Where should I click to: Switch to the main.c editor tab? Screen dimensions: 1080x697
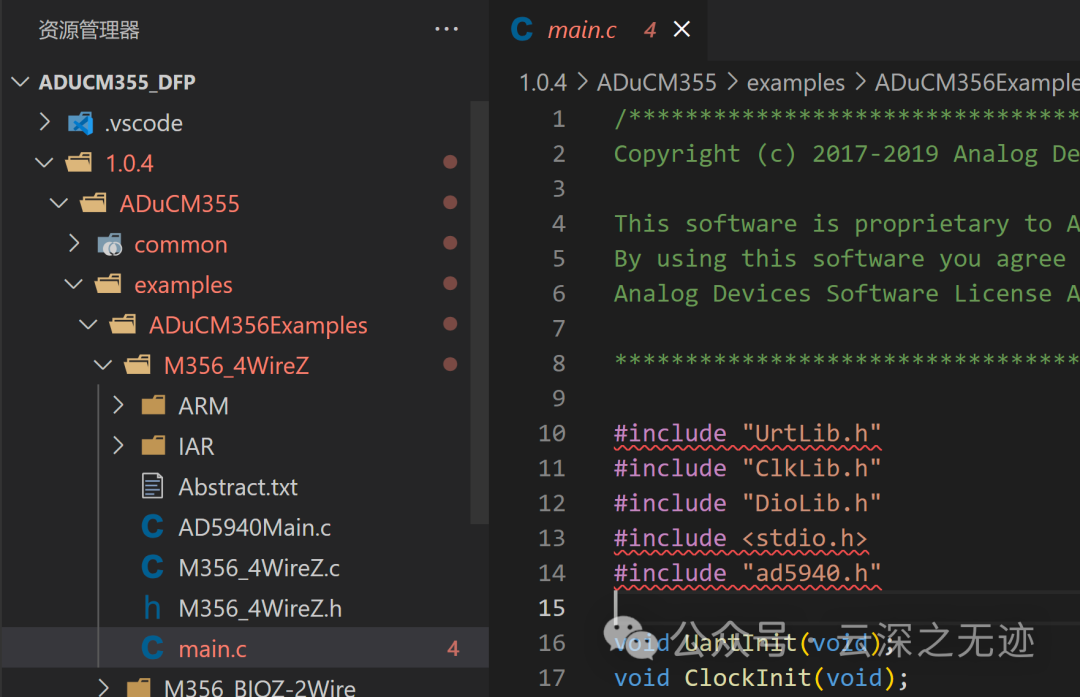582,30
